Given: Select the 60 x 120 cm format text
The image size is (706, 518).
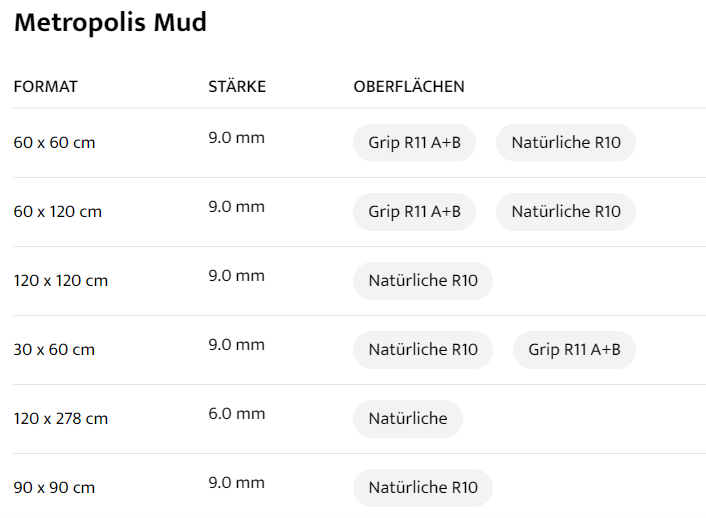Looking at the screenshot, I should coord(58,212).
